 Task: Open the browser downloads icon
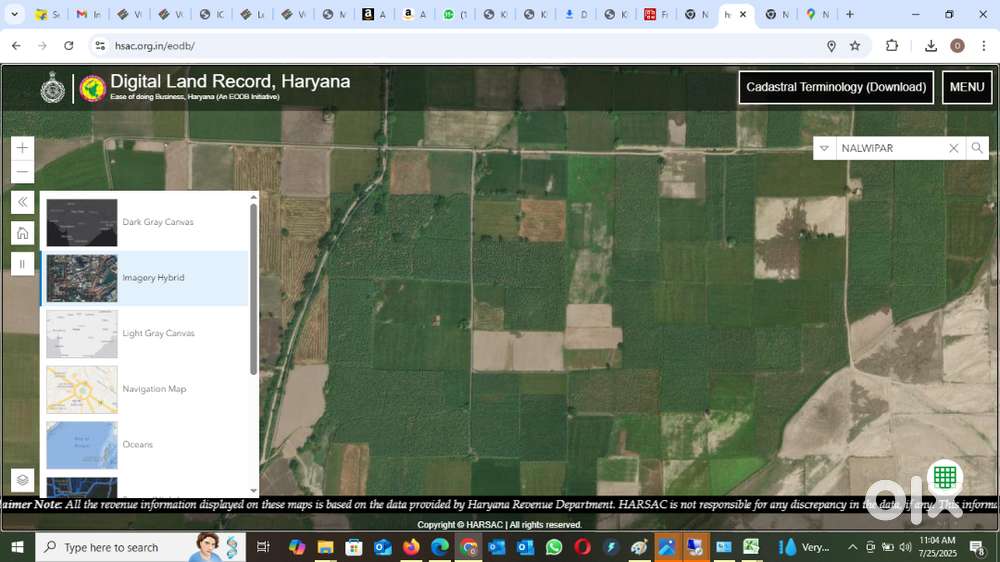tap(930, 46)
